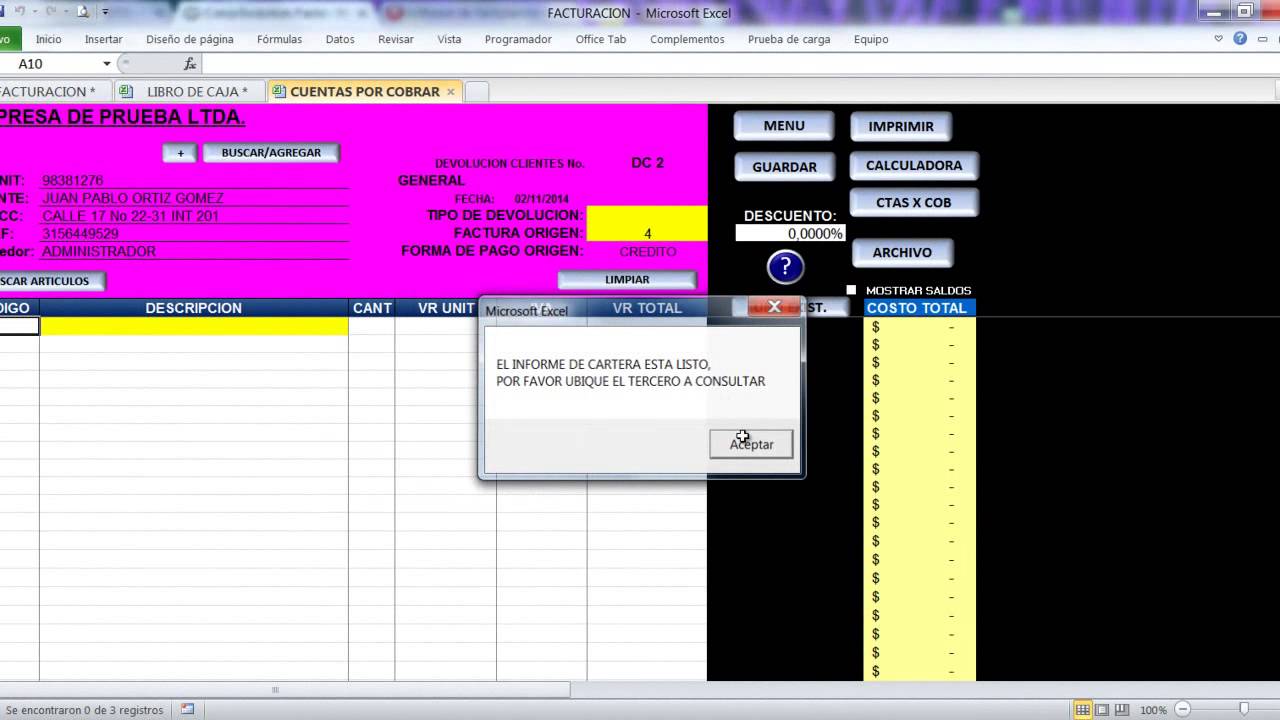Click Undo in the Quick Access Toolbar
This screenshot has height=720, width=1280.
point(19,12)
